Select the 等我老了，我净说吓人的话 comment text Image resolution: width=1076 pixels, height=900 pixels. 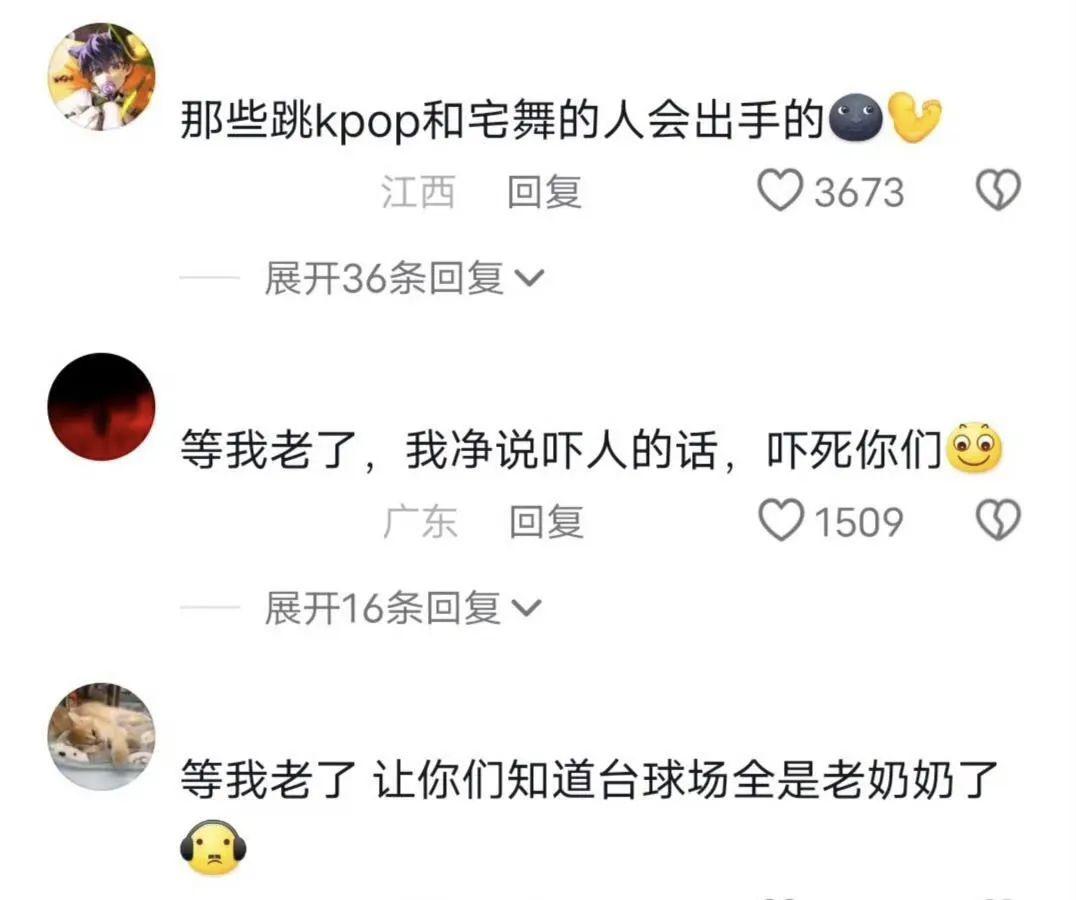562,449
